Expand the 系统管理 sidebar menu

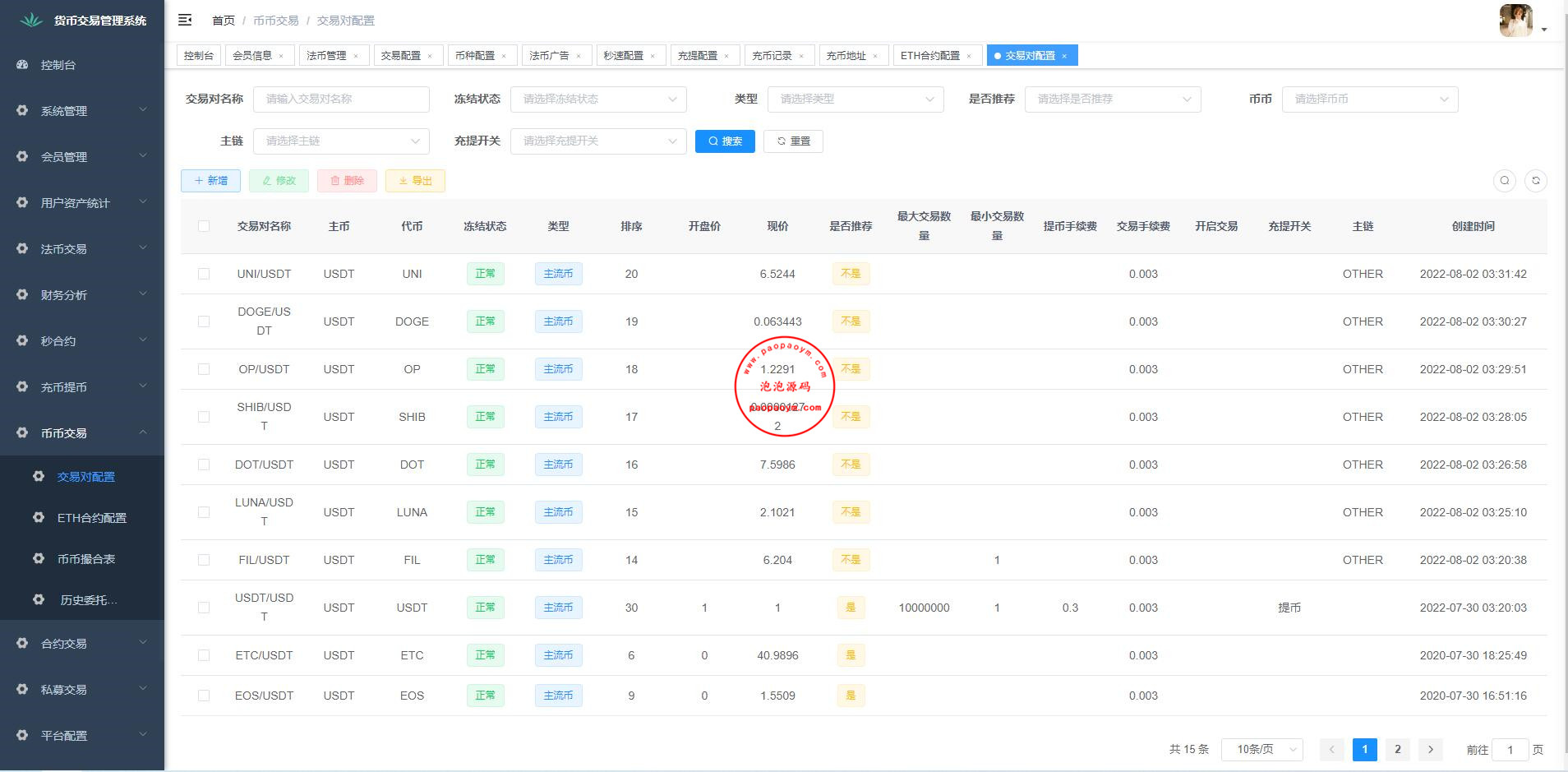(82, 110)
